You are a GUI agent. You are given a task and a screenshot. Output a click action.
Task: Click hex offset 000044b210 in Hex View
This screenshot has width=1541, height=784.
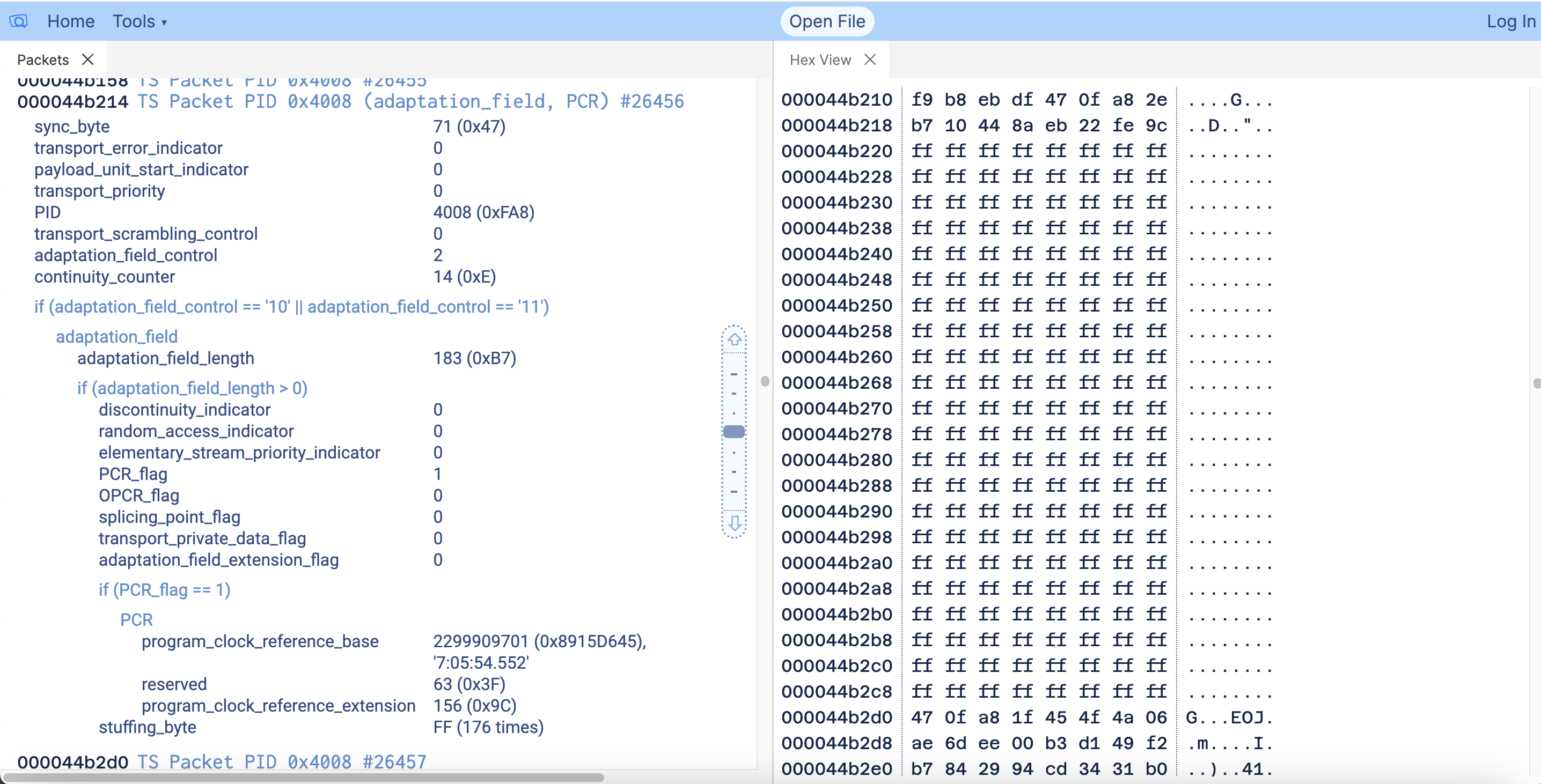point(836,100)
